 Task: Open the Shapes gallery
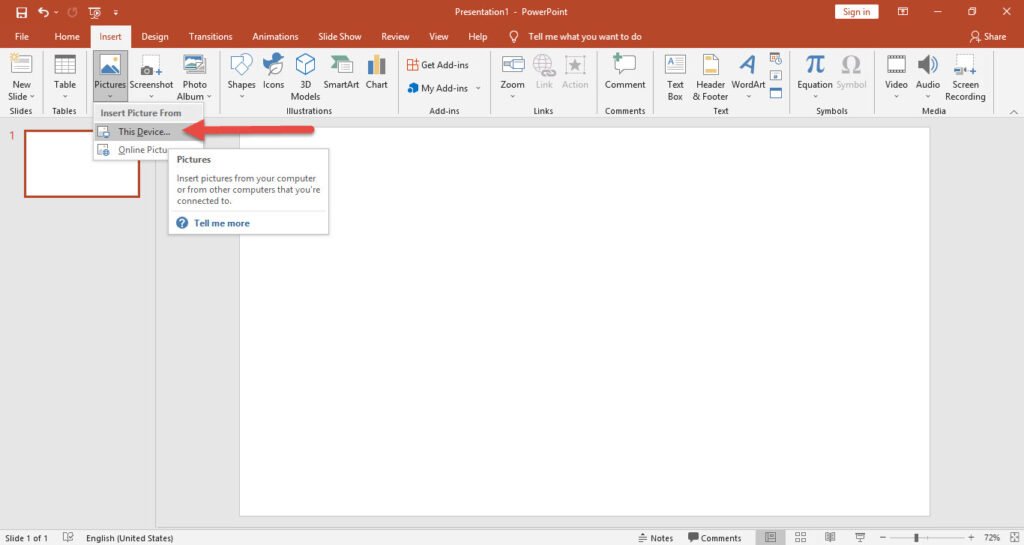tap(241, 76)
